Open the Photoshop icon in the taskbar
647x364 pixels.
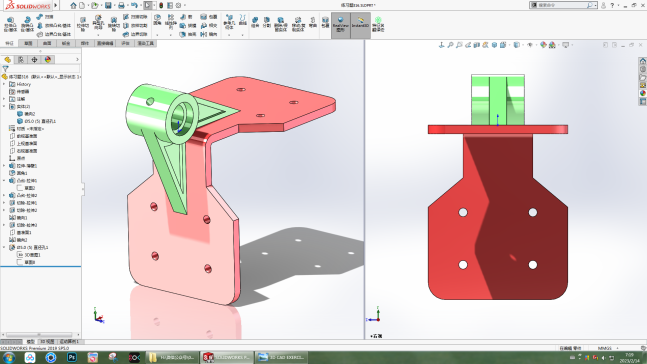72,357
